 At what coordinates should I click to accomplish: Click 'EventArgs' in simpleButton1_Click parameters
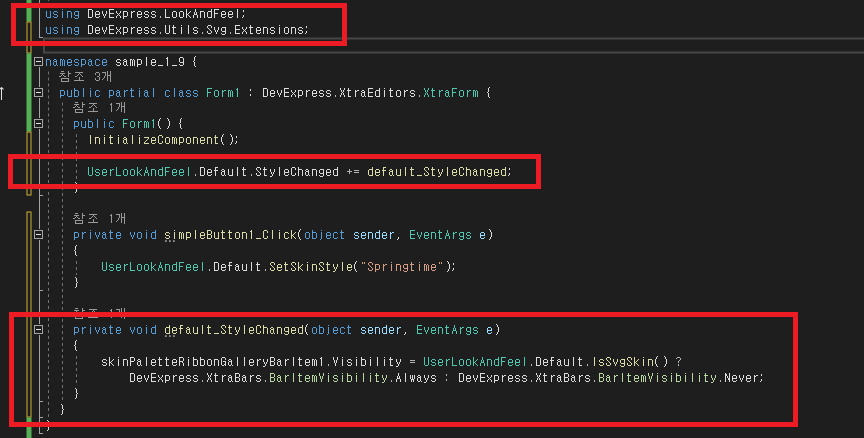(440, 235)
